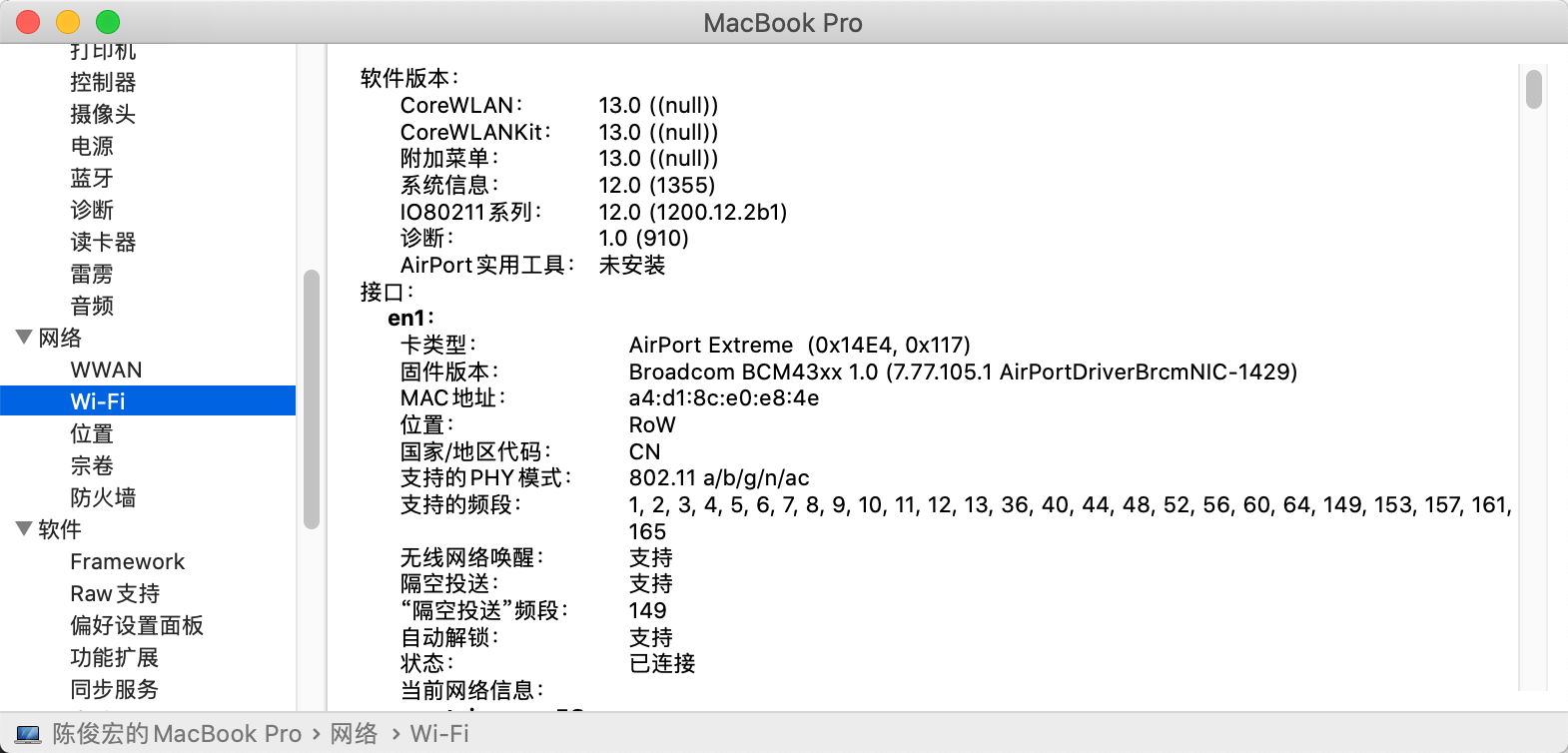This screenshot has width=1568, height=753.
Task: Select 位置 in the sidebar
Action: click(x=92, y=433)
